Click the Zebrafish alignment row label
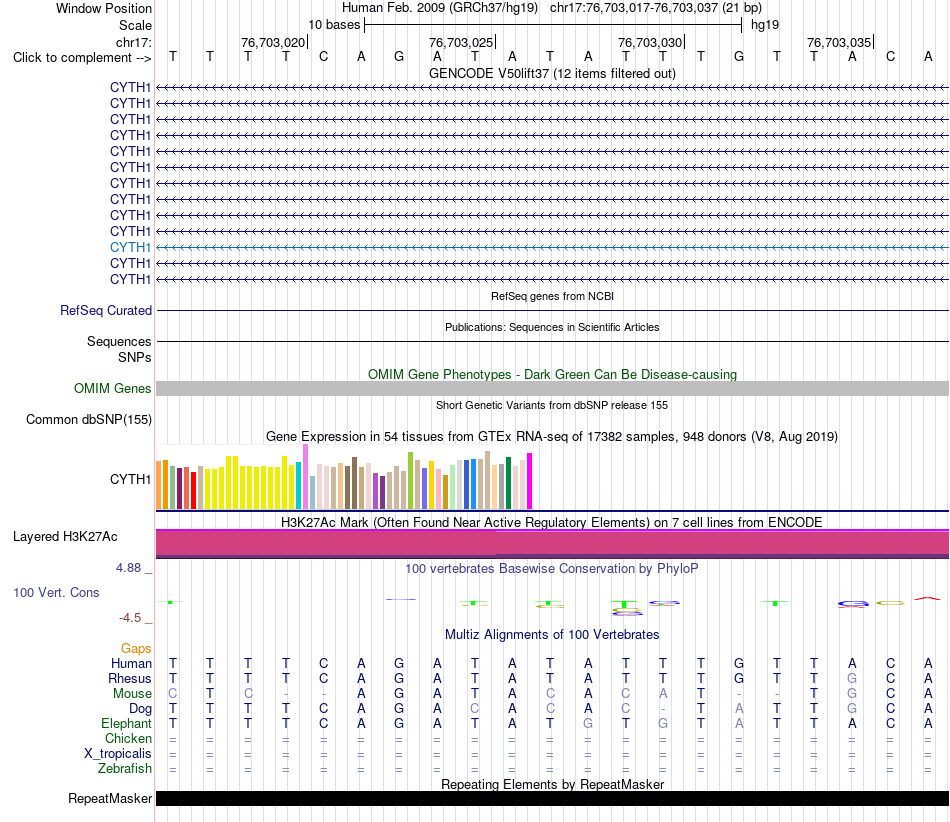 (125, 768)
